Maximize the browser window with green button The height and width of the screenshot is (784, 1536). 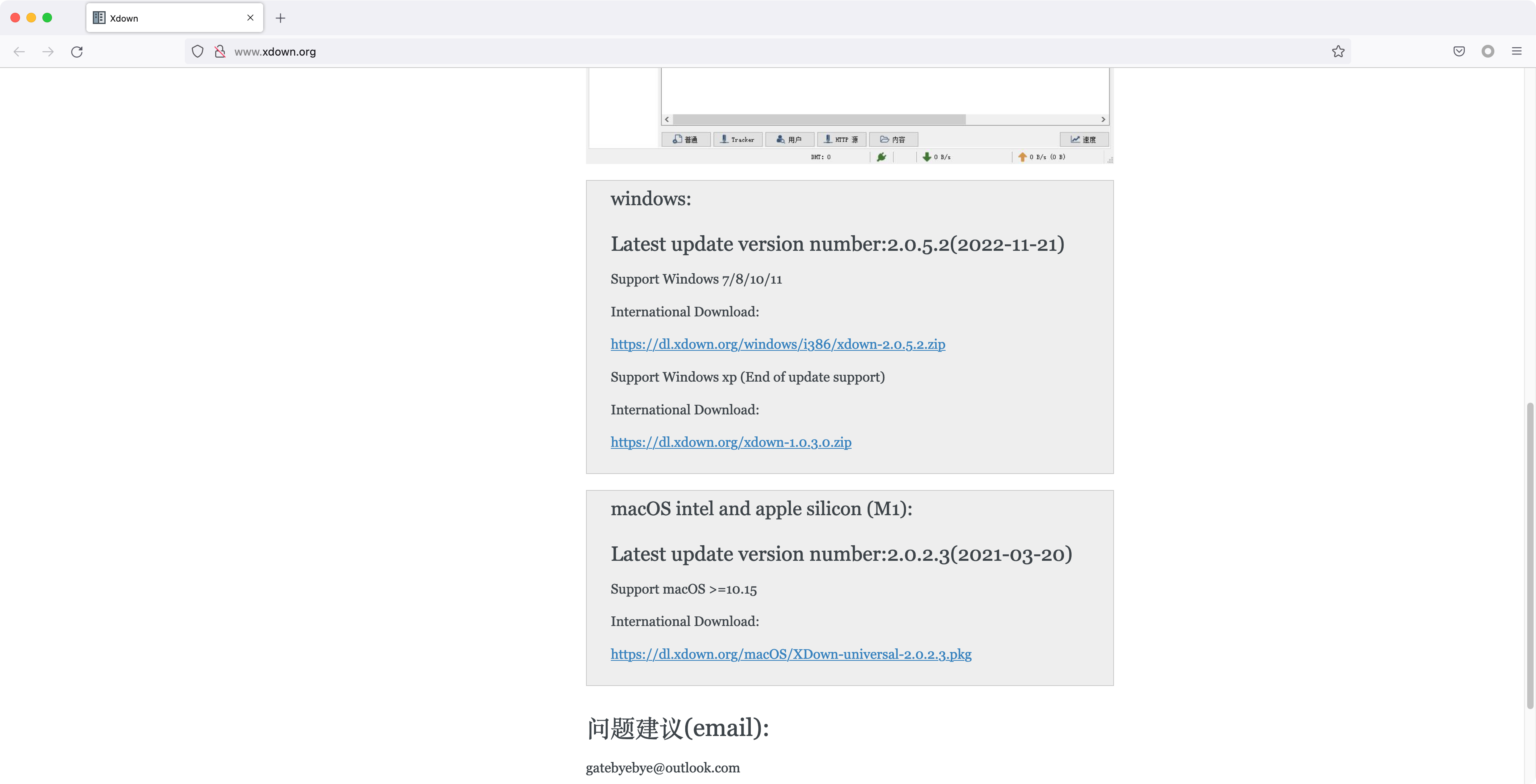coord(48,18)
